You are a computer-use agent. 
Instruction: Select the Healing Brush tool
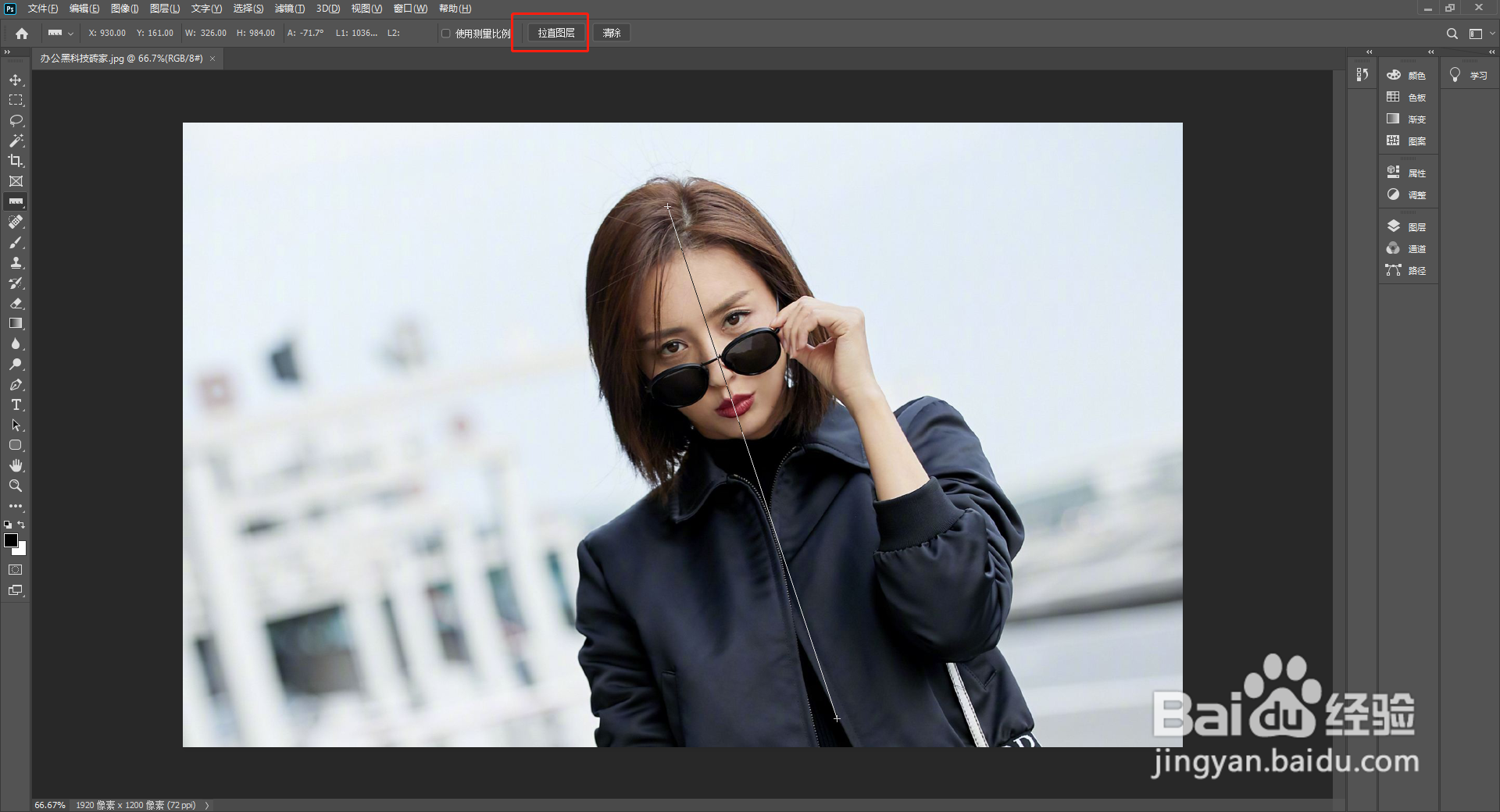coord(16,222)
